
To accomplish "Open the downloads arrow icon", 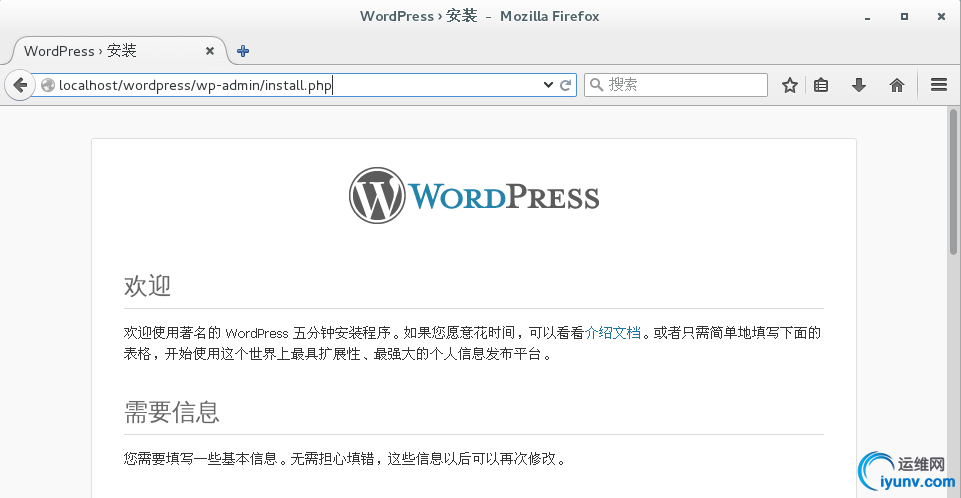I will pos(859,85).
